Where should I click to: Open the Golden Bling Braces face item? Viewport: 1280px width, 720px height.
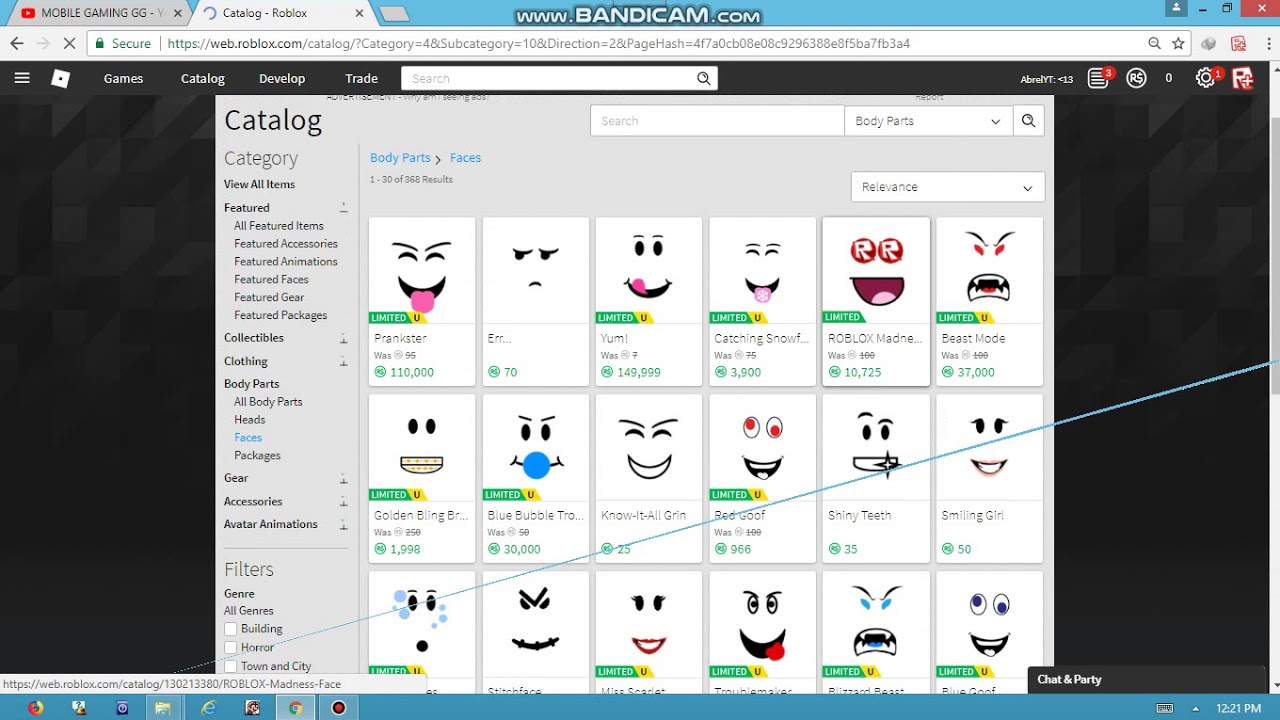coord(422,478)
